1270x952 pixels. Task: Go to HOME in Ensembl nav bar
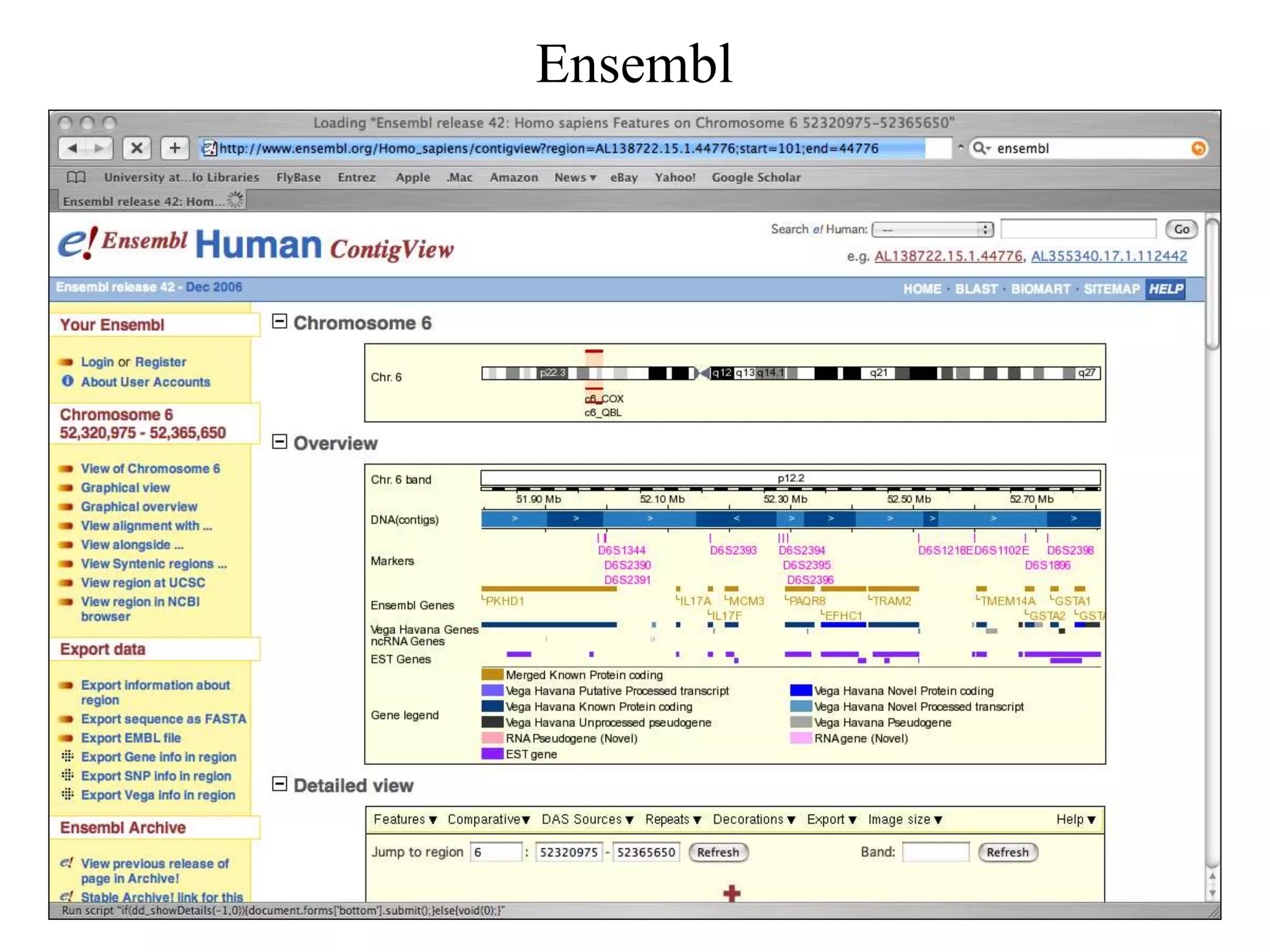click(921, 289)
